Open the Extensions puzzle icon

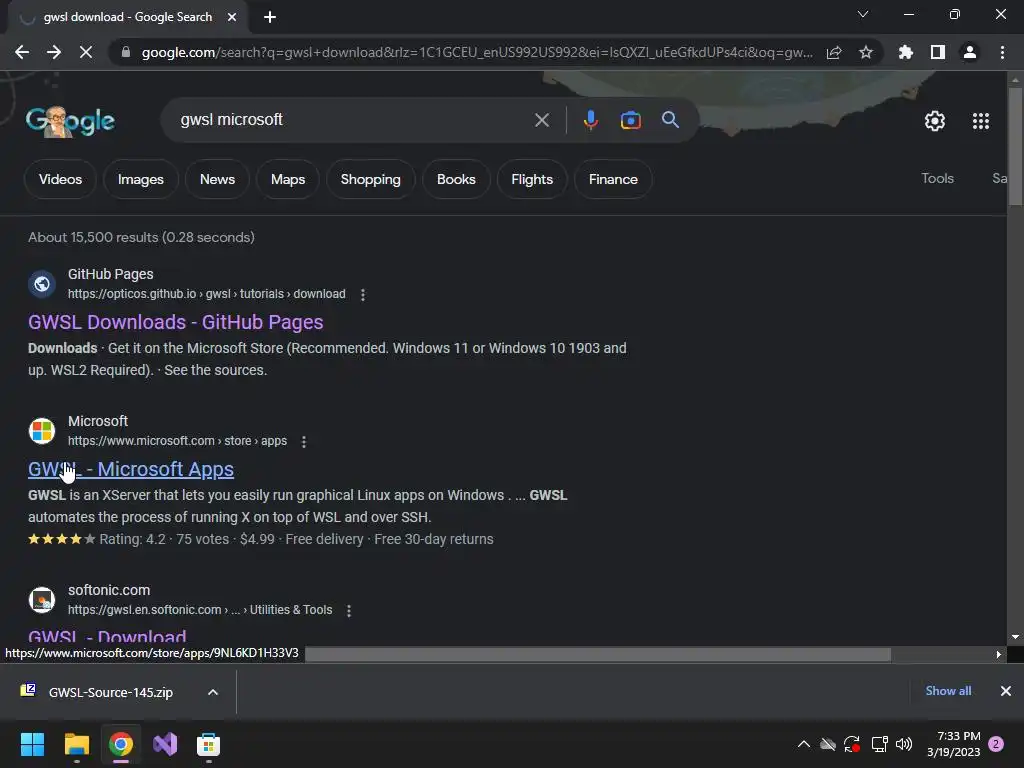(x=906, y=52)
